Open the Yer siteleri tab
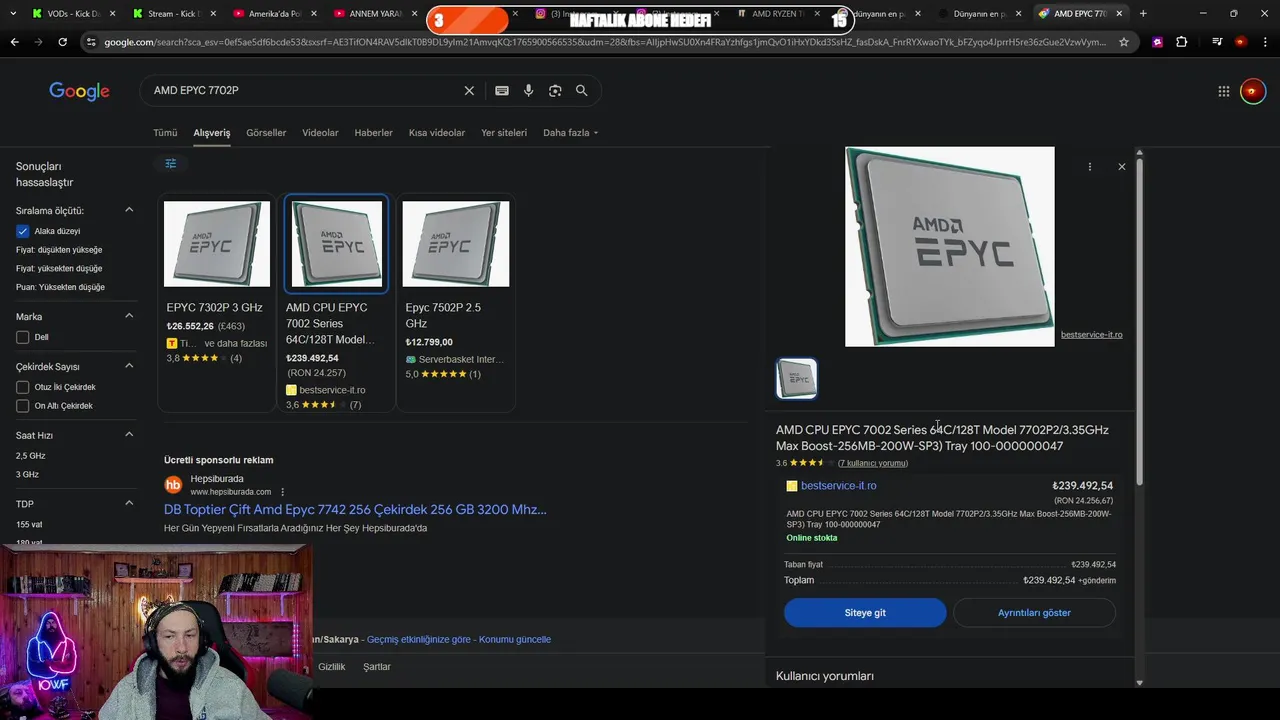1280x720 pixels. (504, 133)
